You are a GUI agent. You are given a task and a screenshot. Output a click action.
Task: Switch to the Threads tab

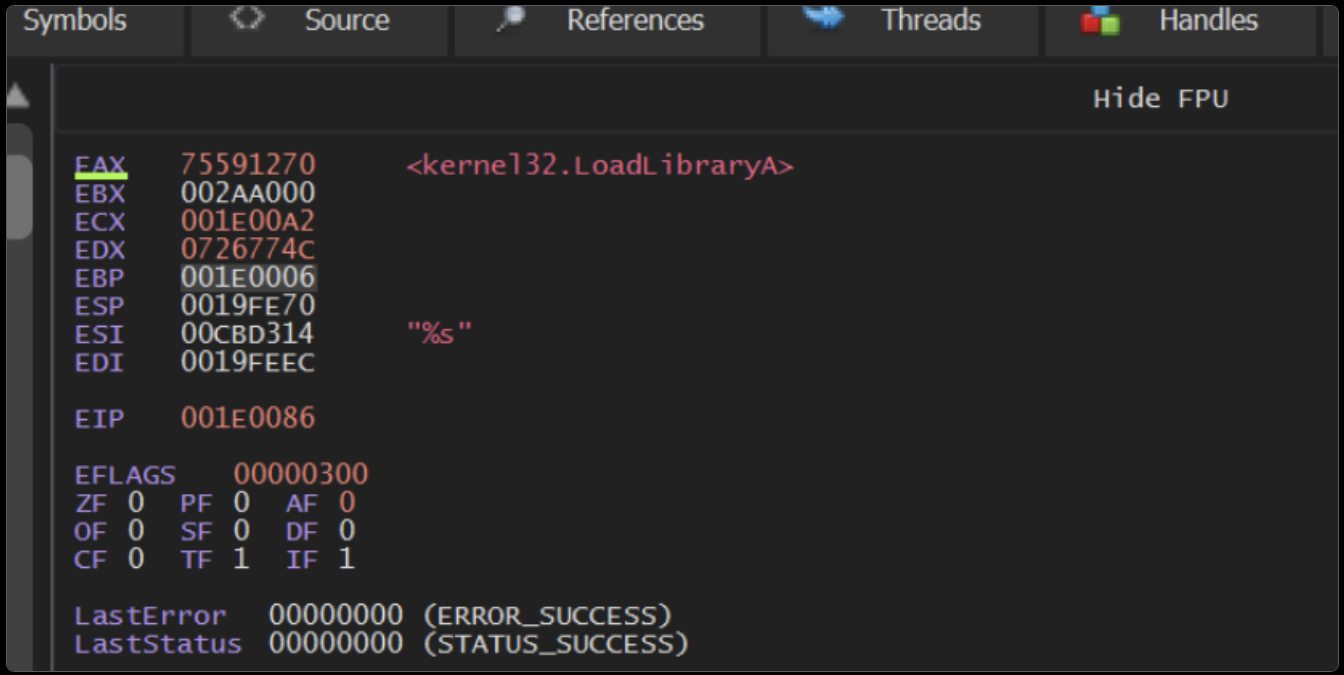tap(930, 21)
